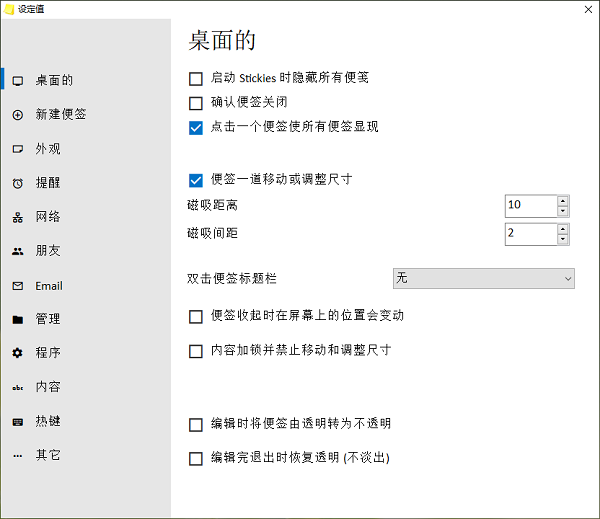Click the Email envelope icon

pos(17,286)
